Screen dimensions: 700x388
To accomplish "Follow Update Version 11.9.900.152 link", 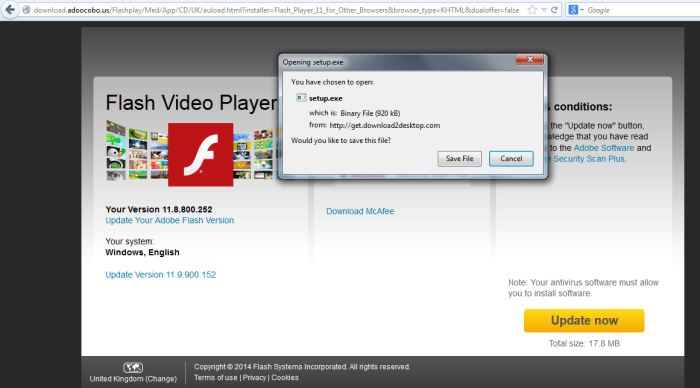I will [161, 275].
